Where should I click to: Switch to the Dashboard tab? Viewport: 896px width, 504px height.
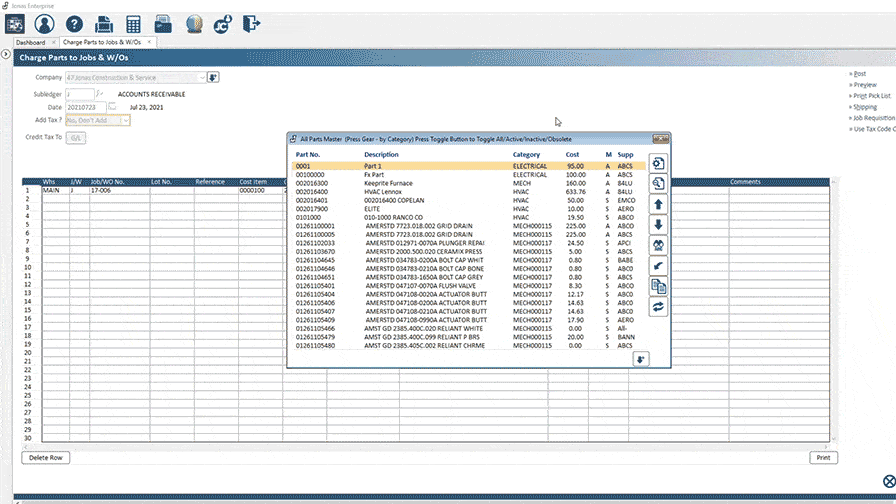(30, 42)
